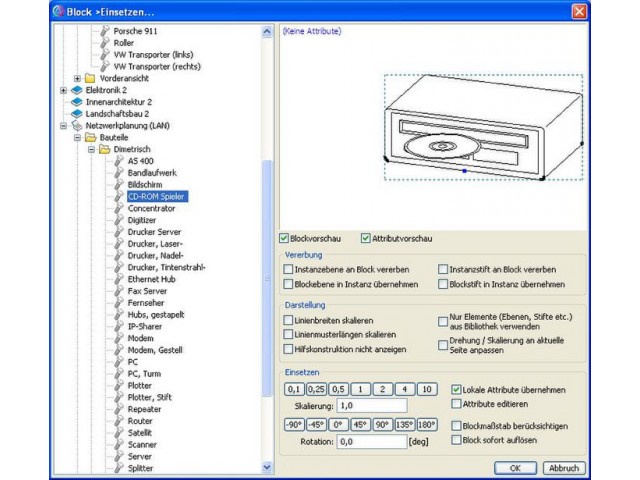Click the block icon beside Porsche 911
Screen dimensions: 640x480
click(x=105, y=31)
